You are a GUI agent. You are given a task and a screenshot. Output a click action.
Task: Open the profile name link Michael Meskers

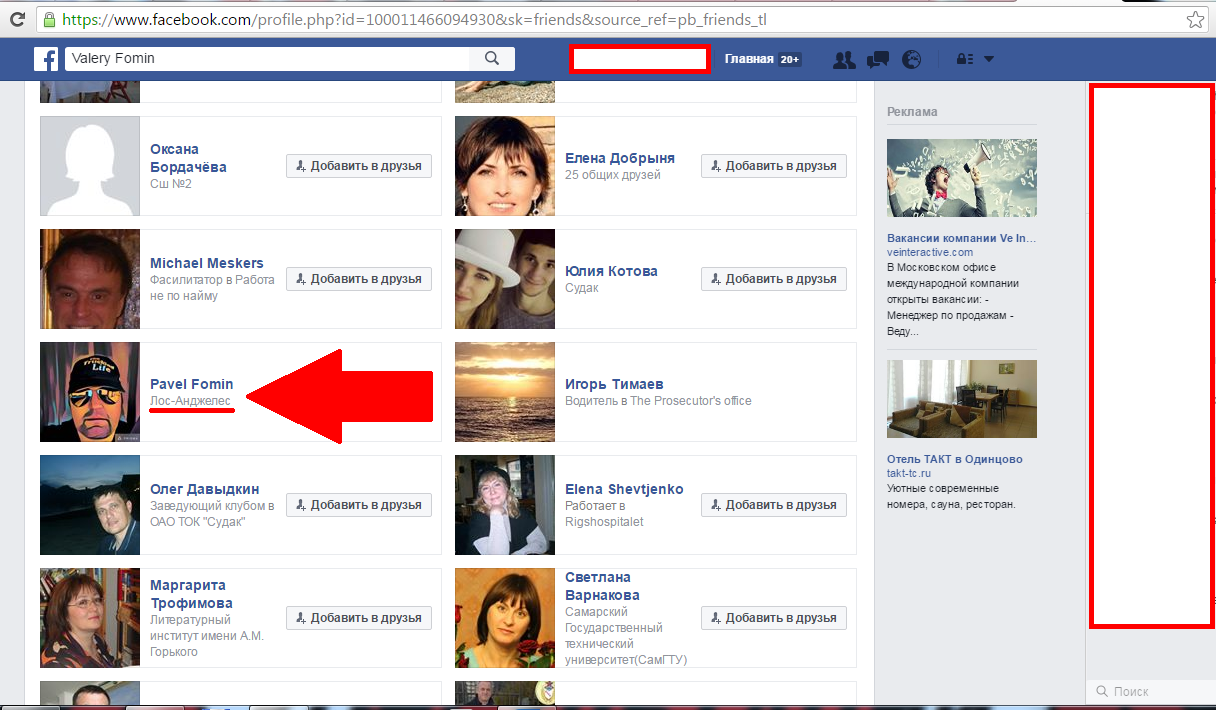207,263
